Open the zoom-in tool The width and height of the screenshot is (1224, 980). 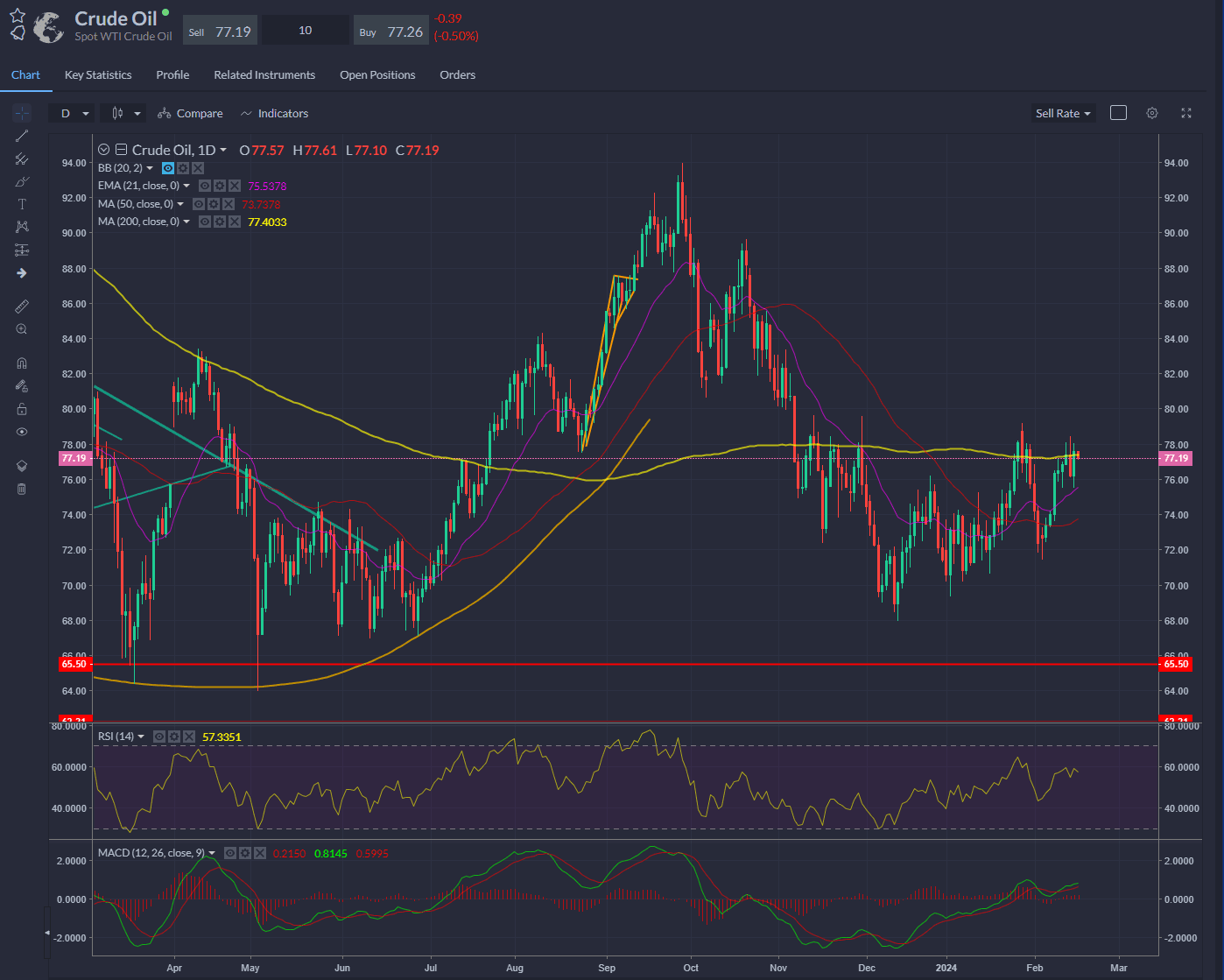[22, 328]
